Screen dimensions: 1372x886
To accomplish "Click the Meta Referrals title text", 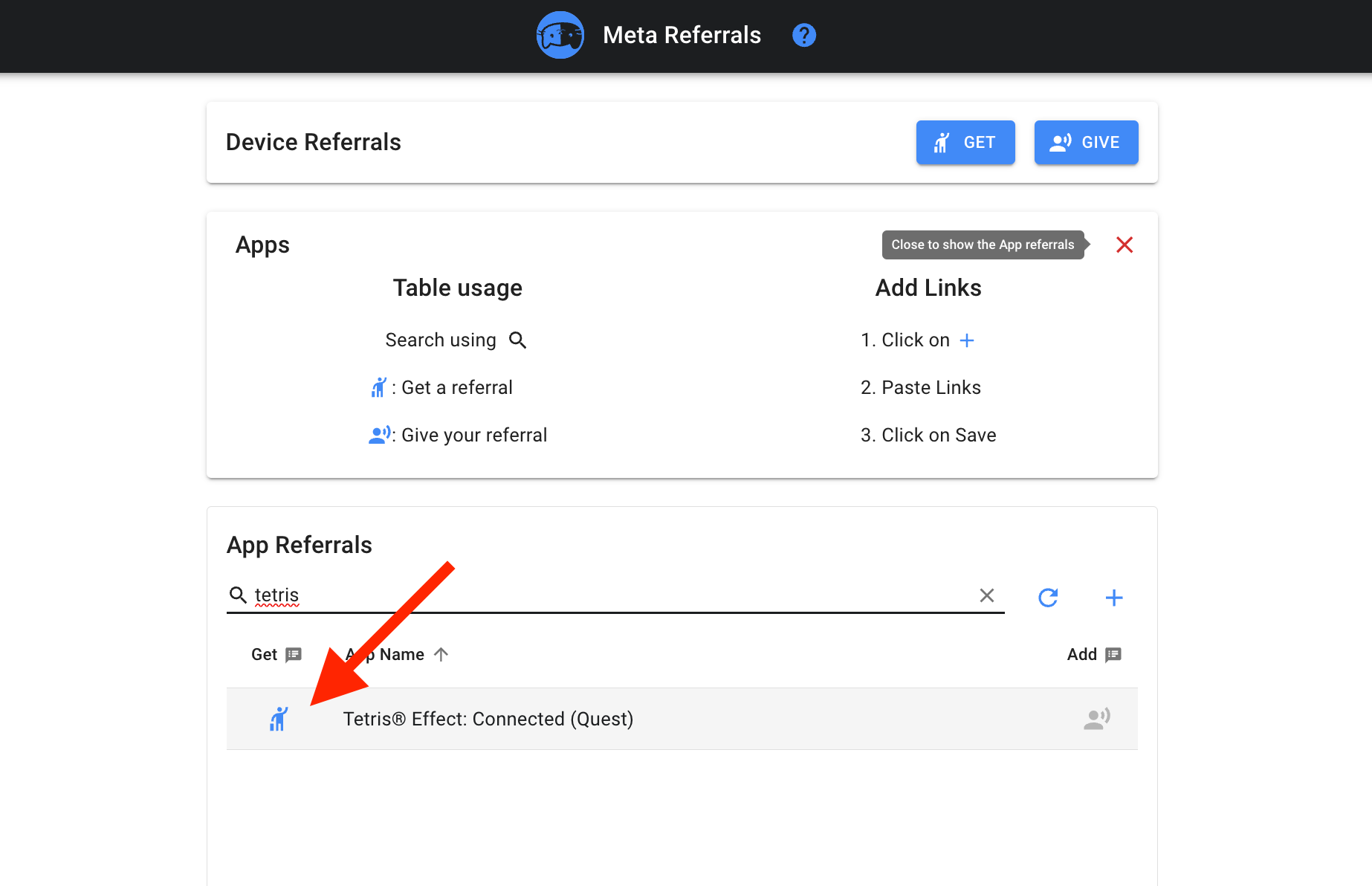I will [682, 35].
